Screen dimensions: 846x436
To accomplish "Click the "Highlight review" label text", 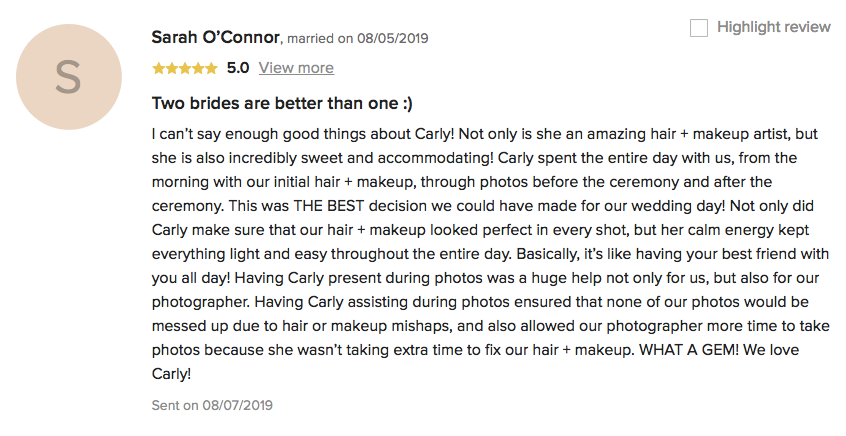I will click(x=773, y=27).
